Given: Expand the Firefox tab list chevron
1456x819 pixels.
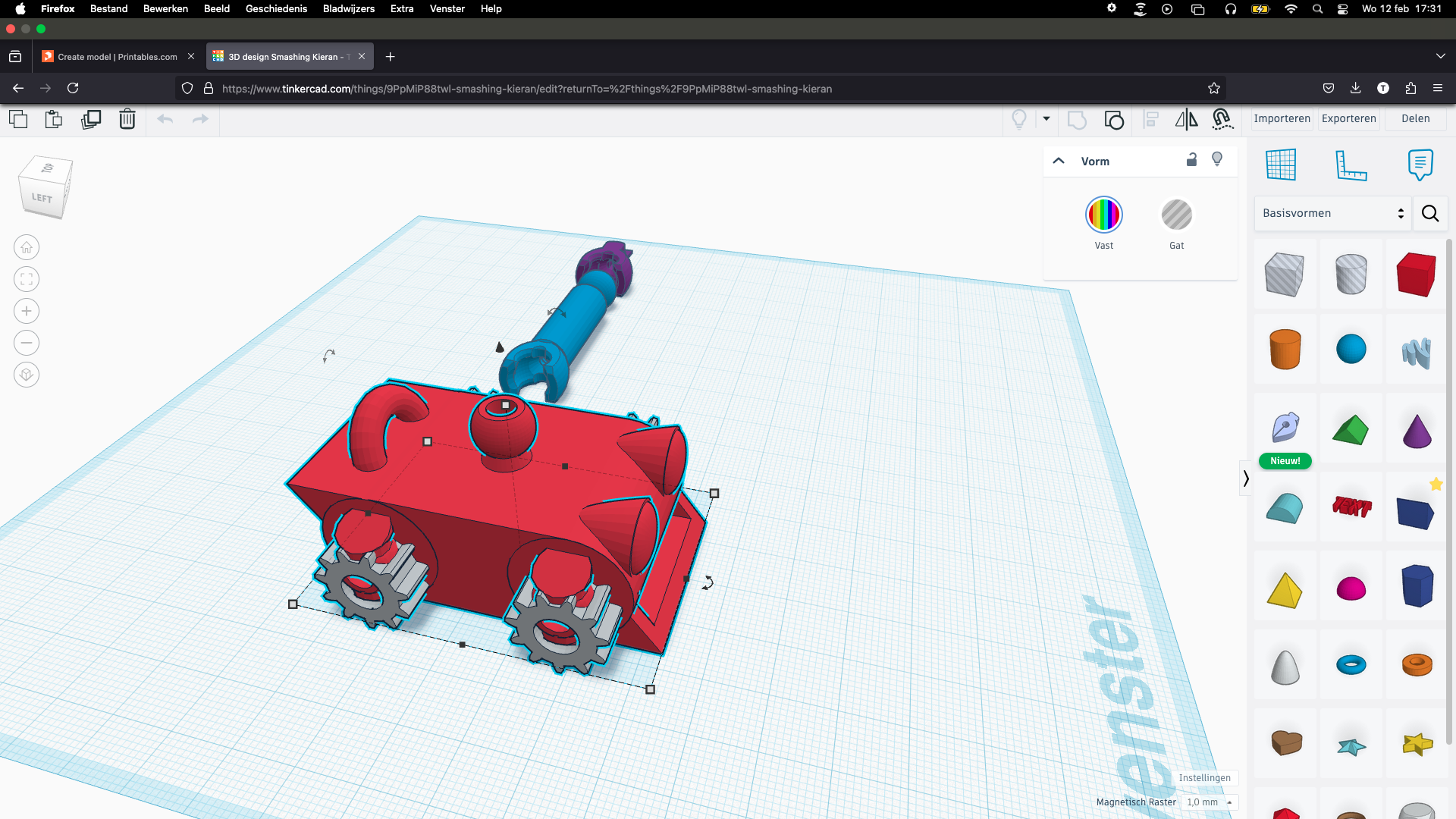Looking at the screenshot, I should click(x=1440, y=56).
